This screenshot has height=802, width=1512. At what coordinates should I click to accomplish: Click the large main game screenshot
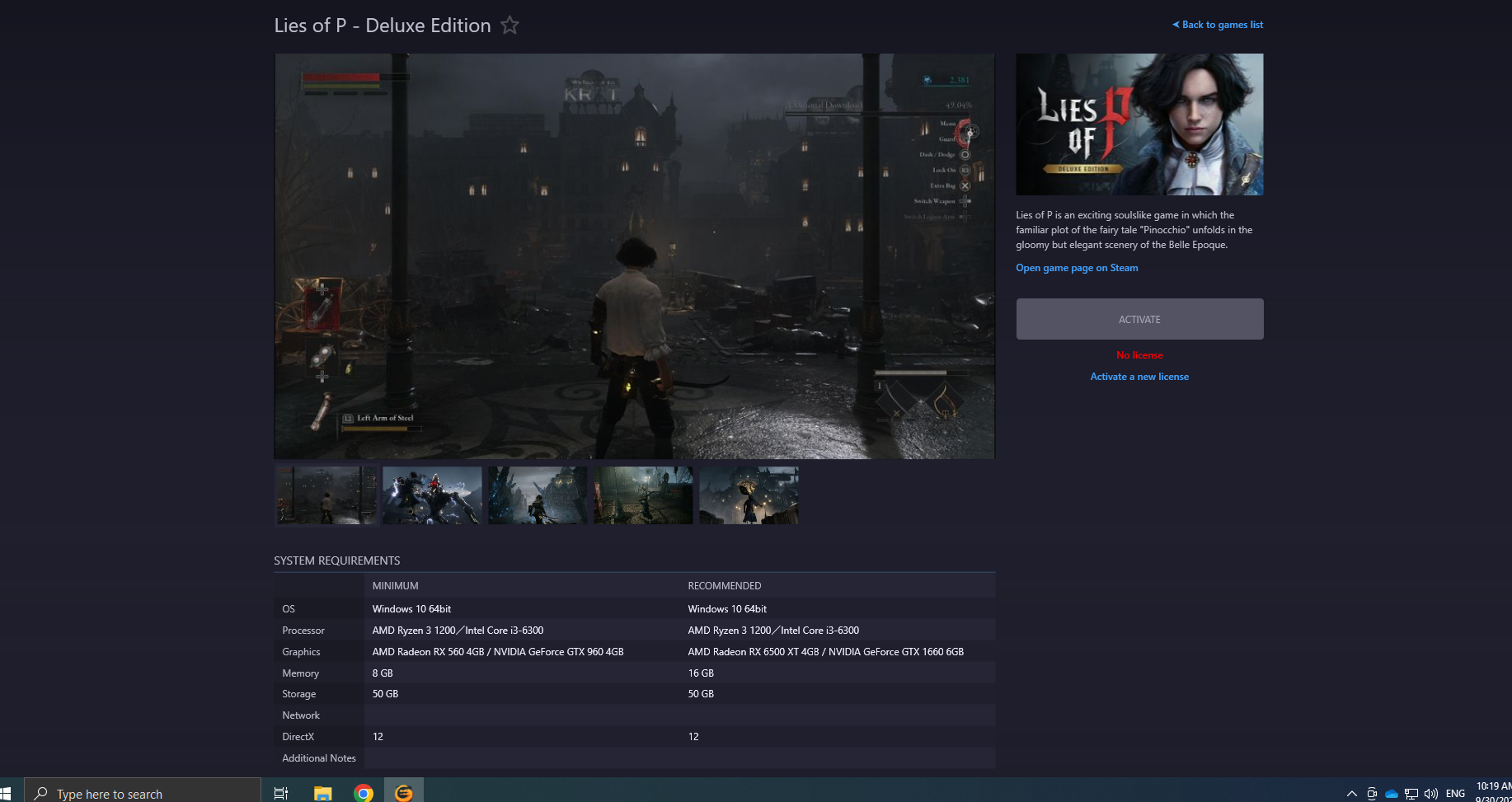coord(634,256)
